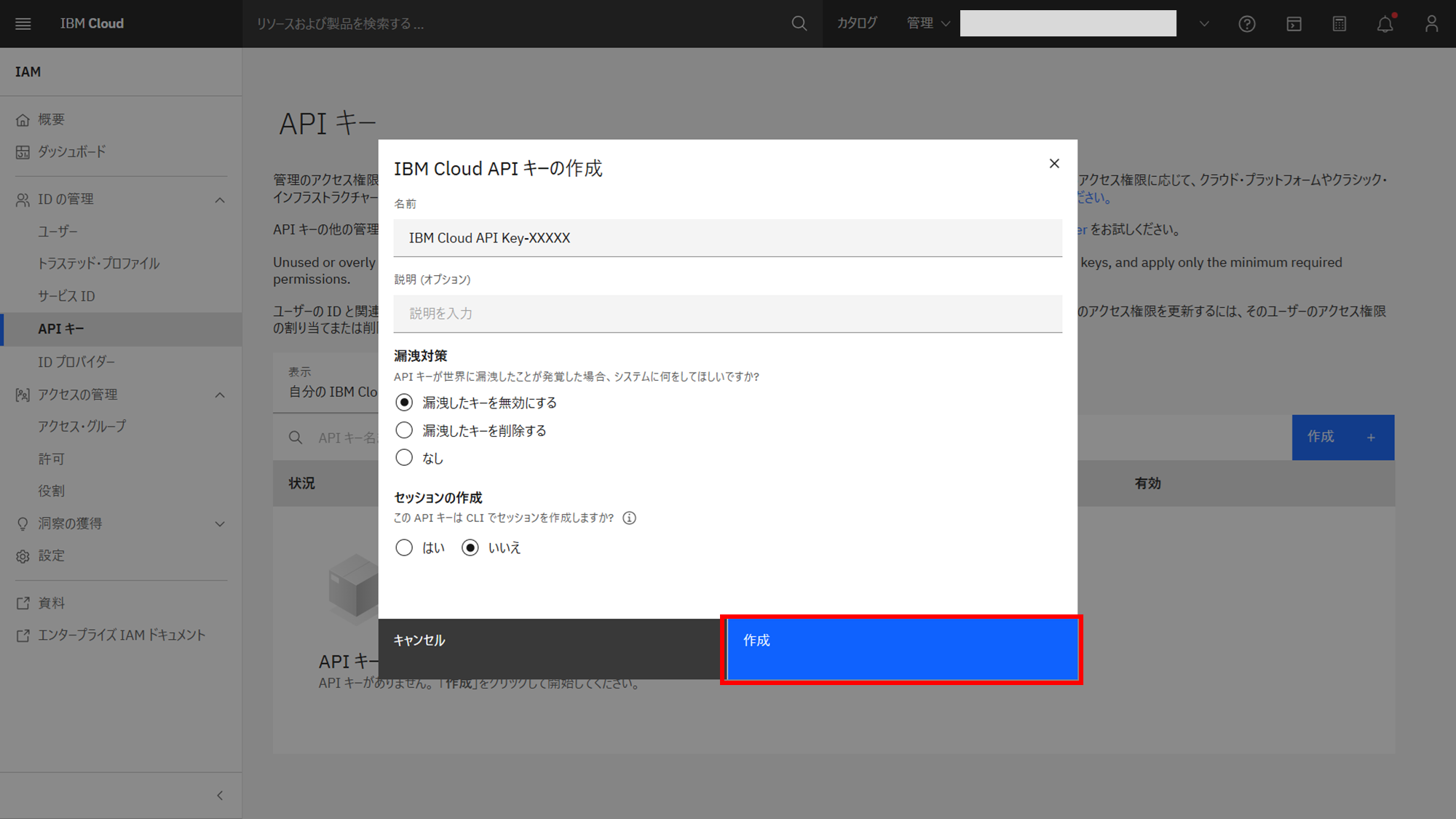This screenshot has width=1456, height=819.
Task: Open the notifications bell icon
Action: click(x=1385, y=24)
